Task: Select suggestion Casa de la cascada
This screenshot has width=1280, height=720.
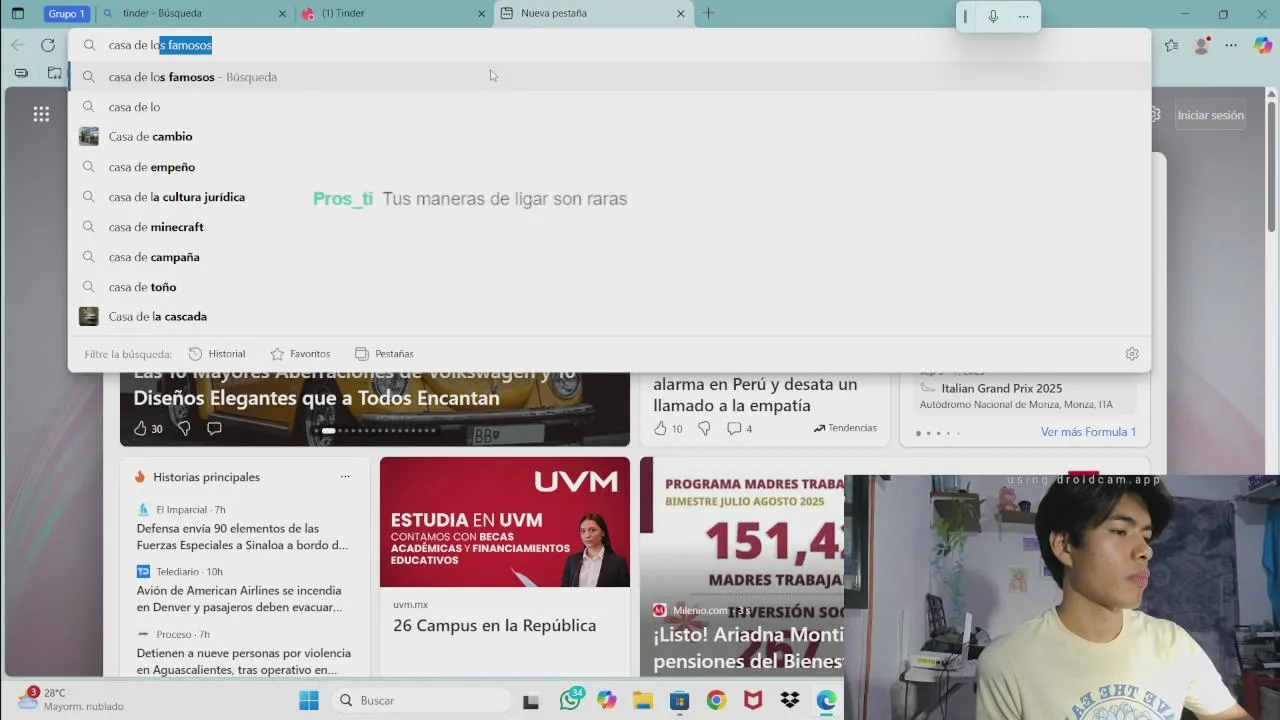Action: pyautogui.click(x=609, y=317)
